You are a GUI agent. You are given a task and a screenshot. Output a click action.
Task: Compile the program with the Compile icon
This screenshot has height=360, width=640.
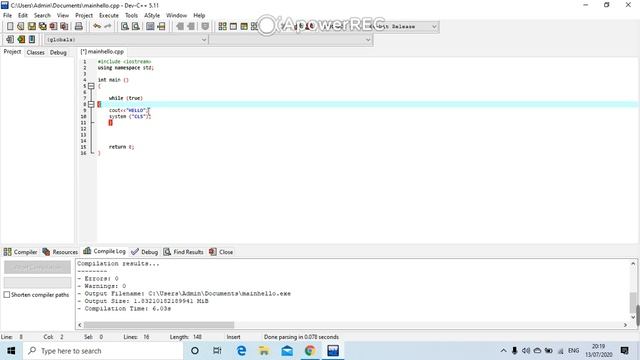tap(222, 26)
